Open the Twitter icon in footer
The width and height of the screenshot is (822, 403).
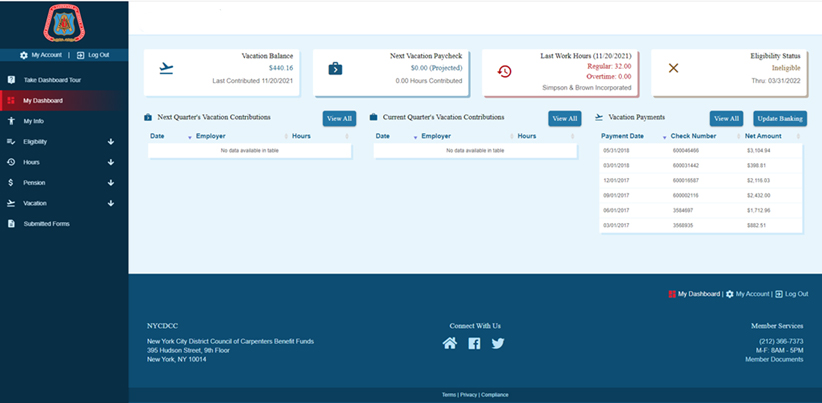498,343
